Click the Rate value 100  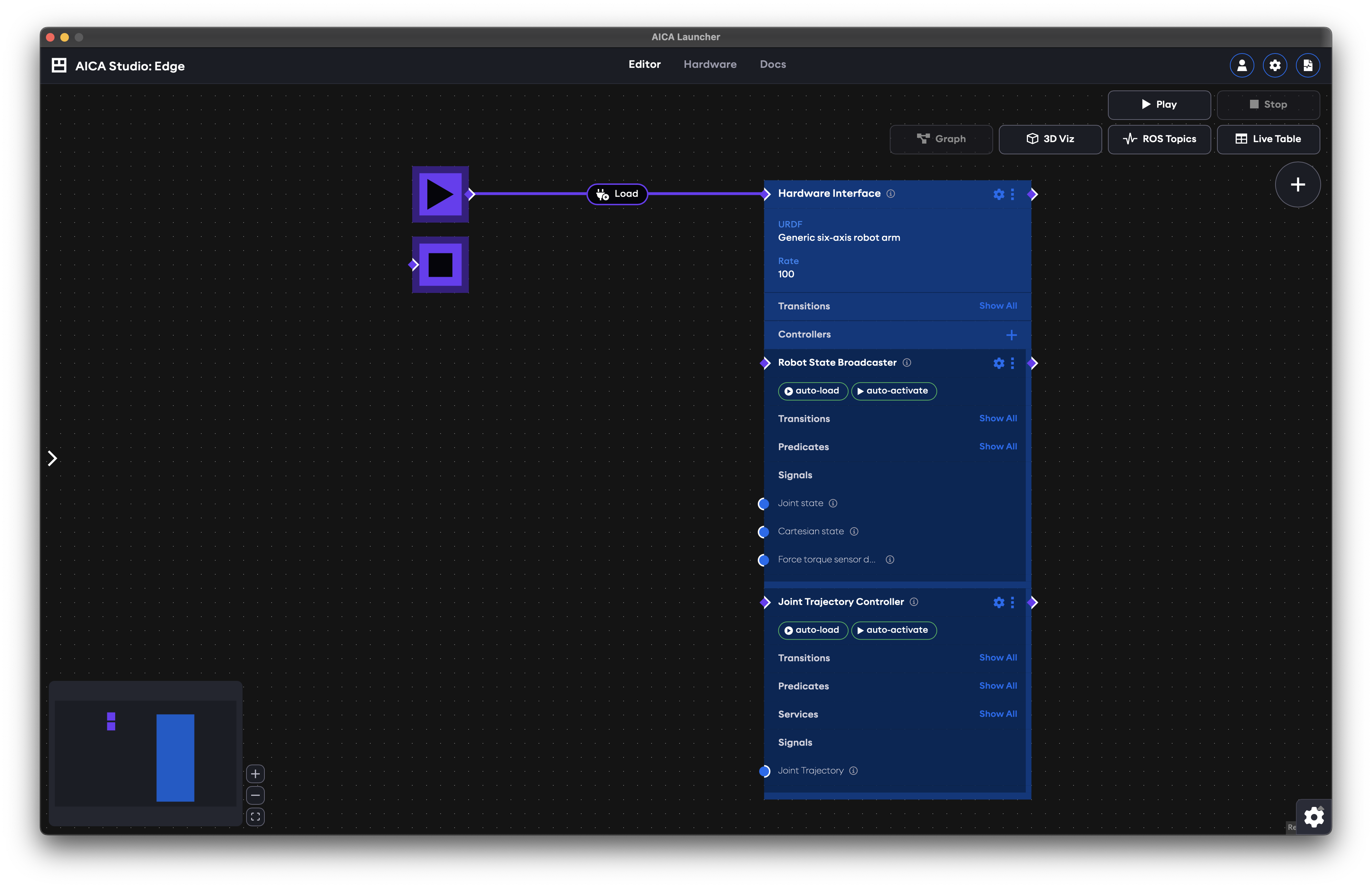[x=785, y=275]
